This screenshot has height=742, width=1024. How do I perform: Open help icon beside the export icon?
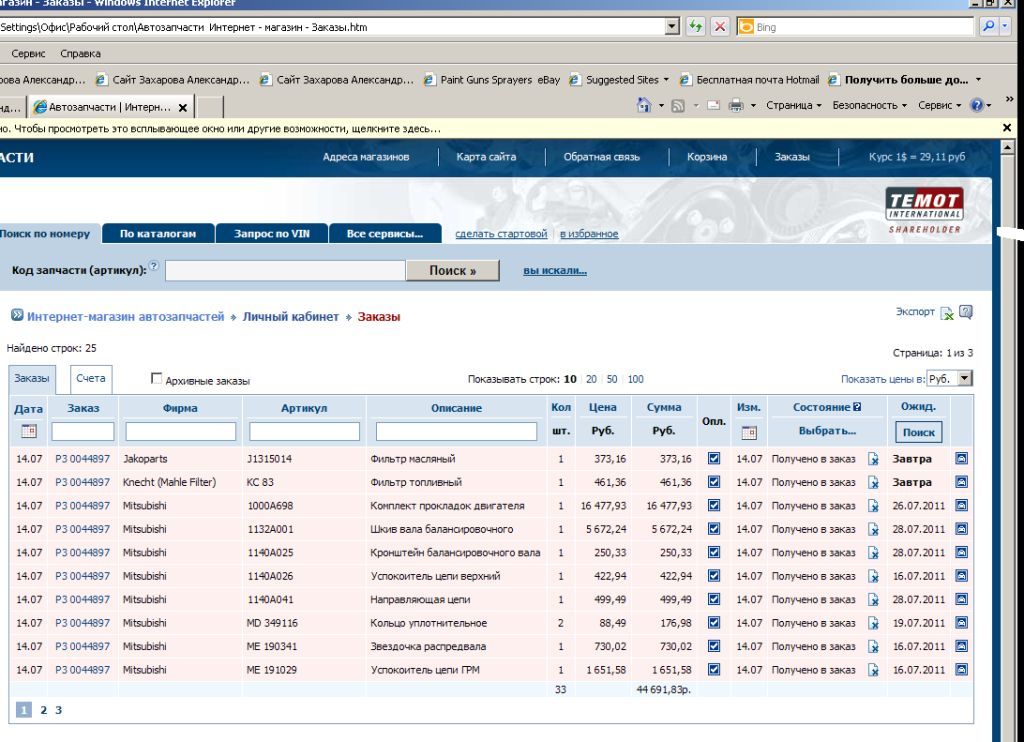[x=965, y=312]
